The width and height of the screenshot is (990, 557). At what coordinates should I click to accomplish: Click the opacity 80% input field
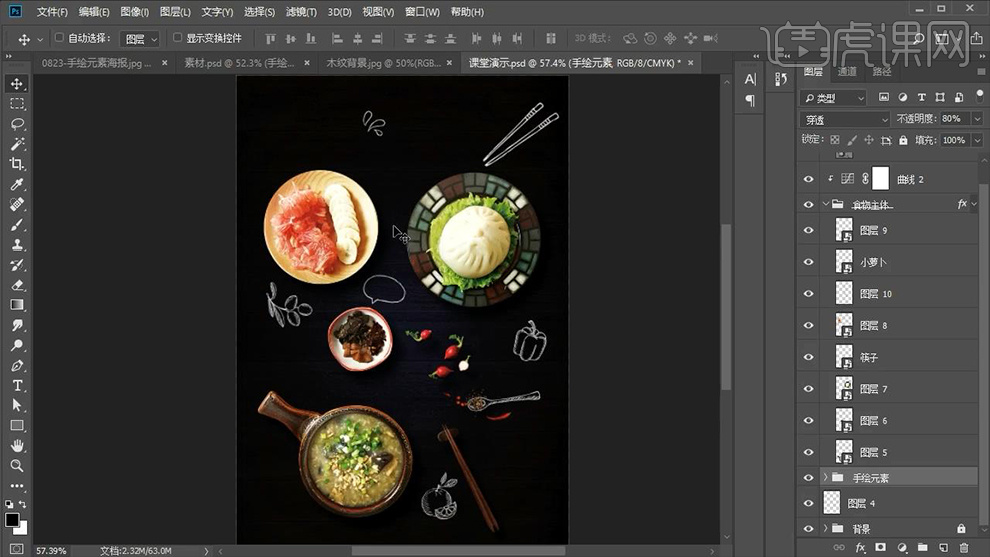click(x=951, y=119)
